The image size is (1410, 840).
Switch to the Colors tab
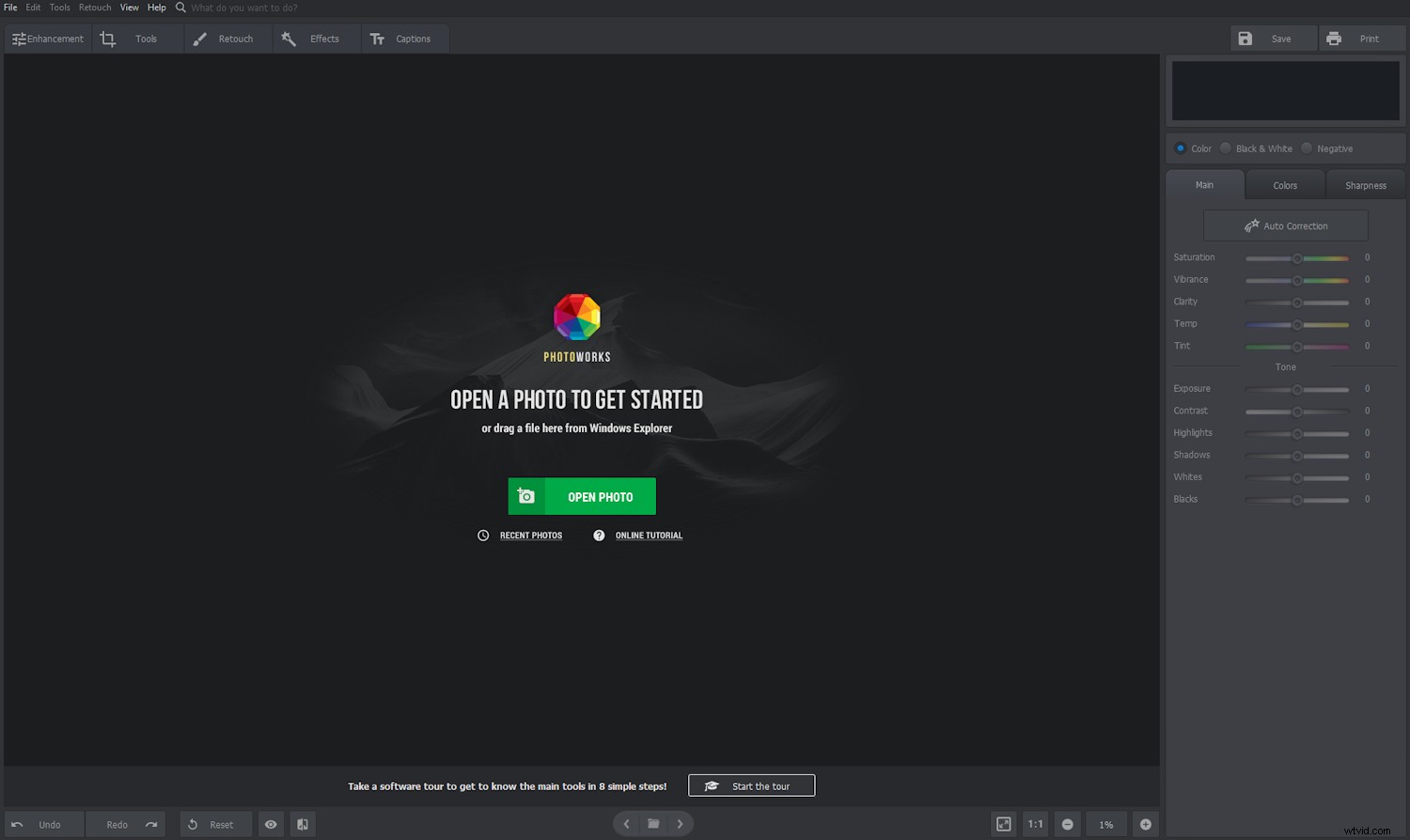[x=1284, y=184]
